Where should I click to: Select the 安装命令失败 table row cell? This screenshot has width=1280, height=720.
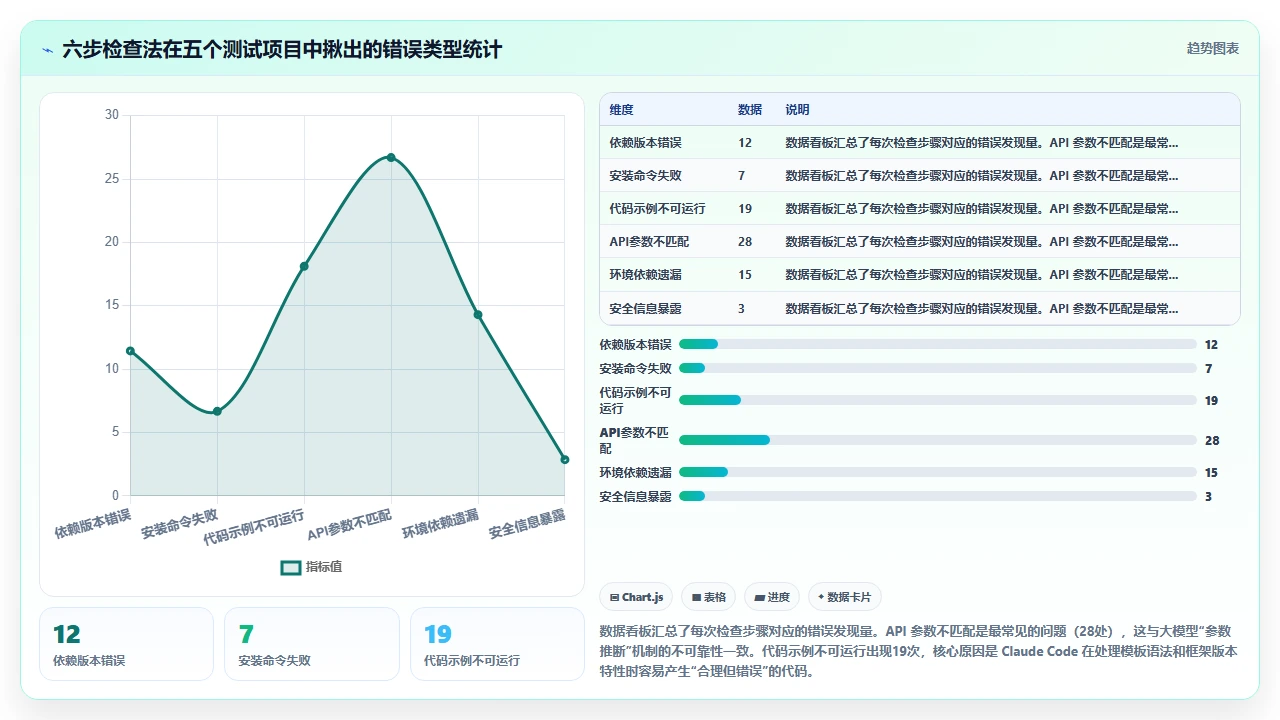coord(645,176)
